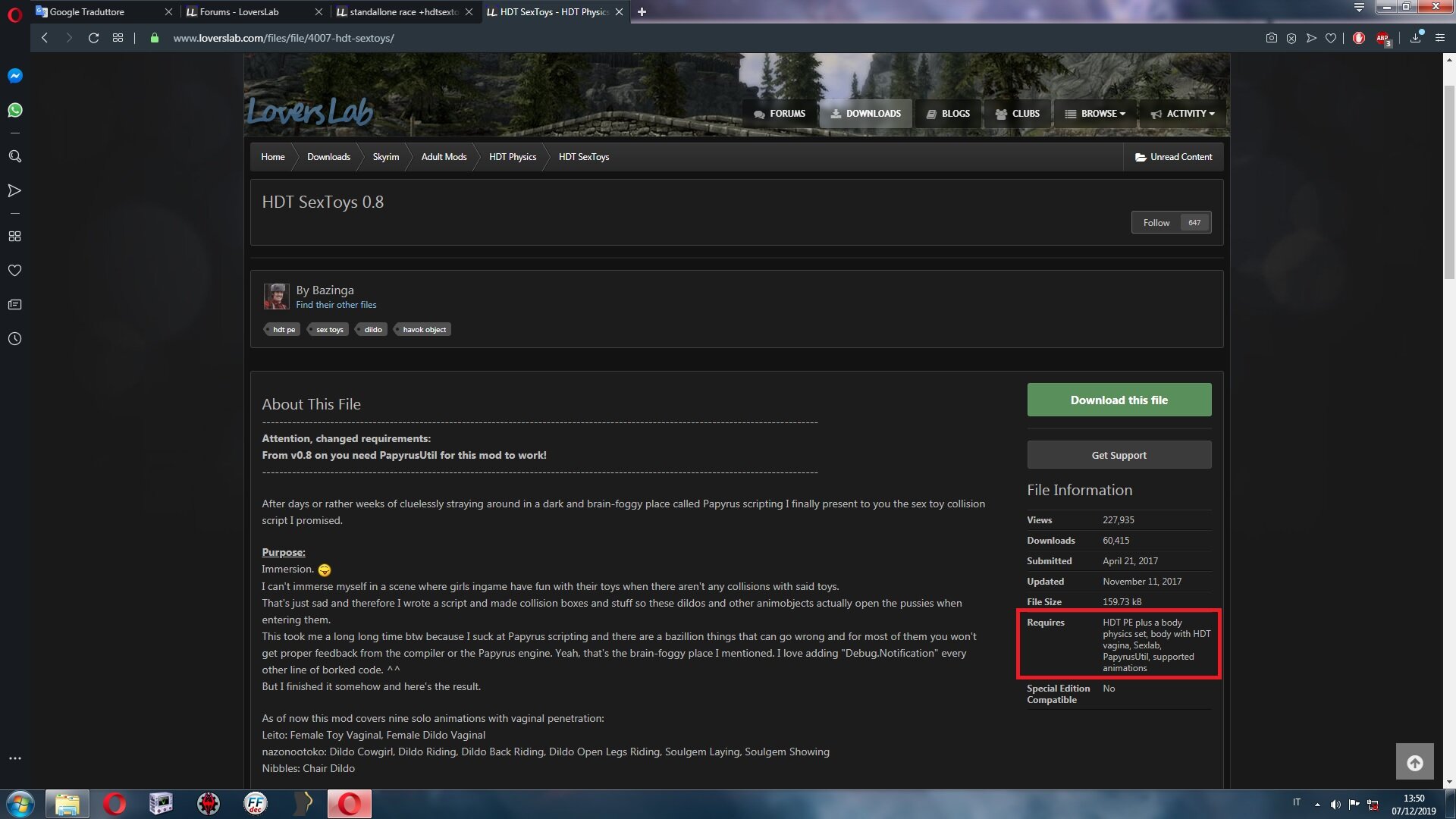This screenshot has height=819, width=1456.
Task: Click the scroll to top arrow button
Action: (x=1415, y=762)
